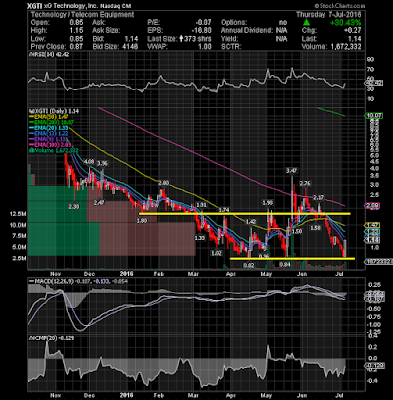Image resolution: width=393 pixels, height=400 pixels.
Task: Click the Bid Size value 4148
Action: 130,47
